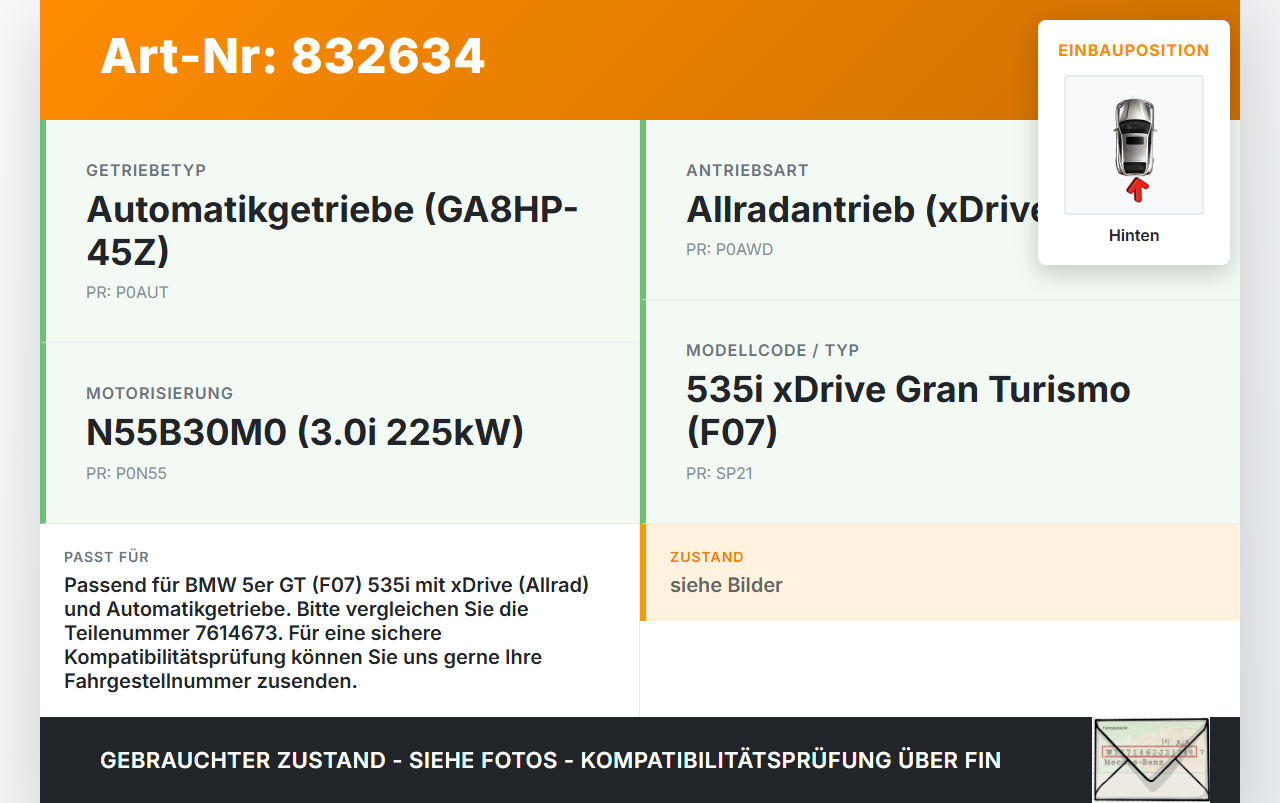Click the 'PR: P0N55' code
This screenshot has height=803, width=1280.
[126, 474]
